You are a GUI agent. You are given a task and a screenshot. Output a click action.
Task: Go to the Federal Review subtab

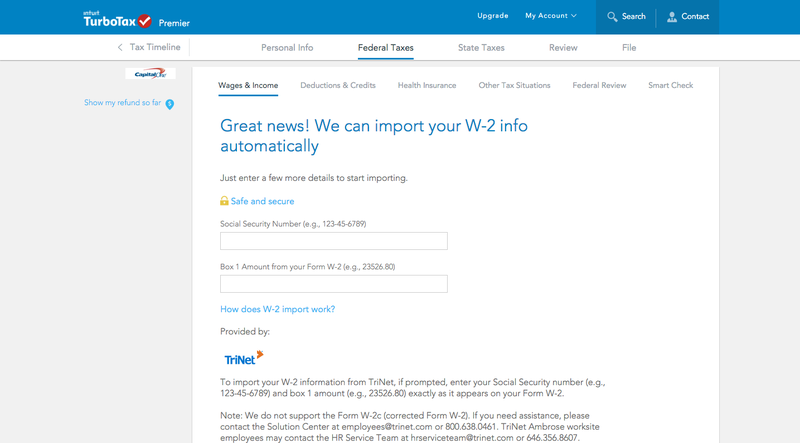[599, 85]
